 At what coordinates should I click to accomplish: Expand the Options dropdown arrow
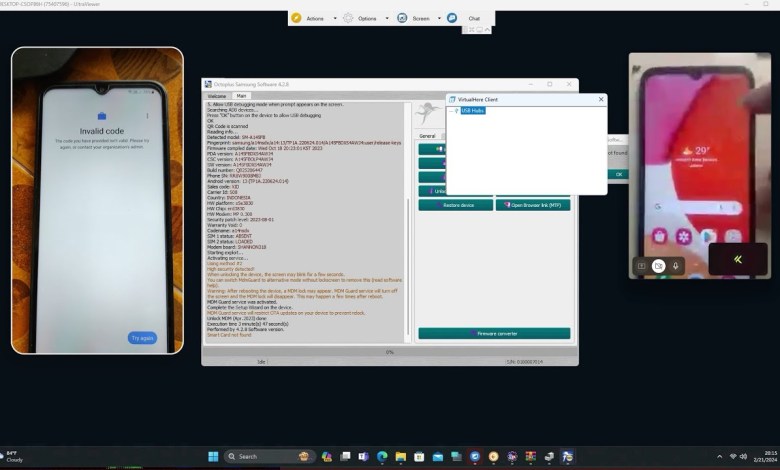[x=387, y=18]
